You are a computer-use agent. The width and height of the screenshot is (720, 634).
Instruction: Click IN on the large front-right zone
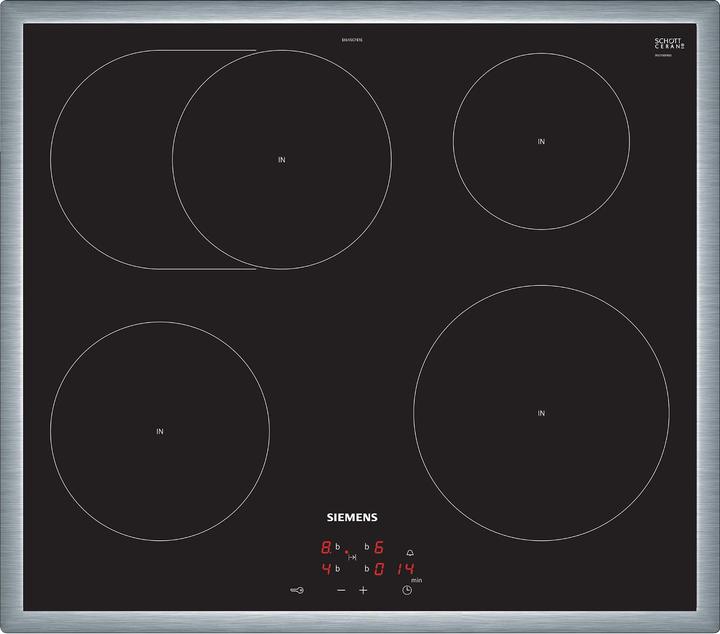click(541, 413)
